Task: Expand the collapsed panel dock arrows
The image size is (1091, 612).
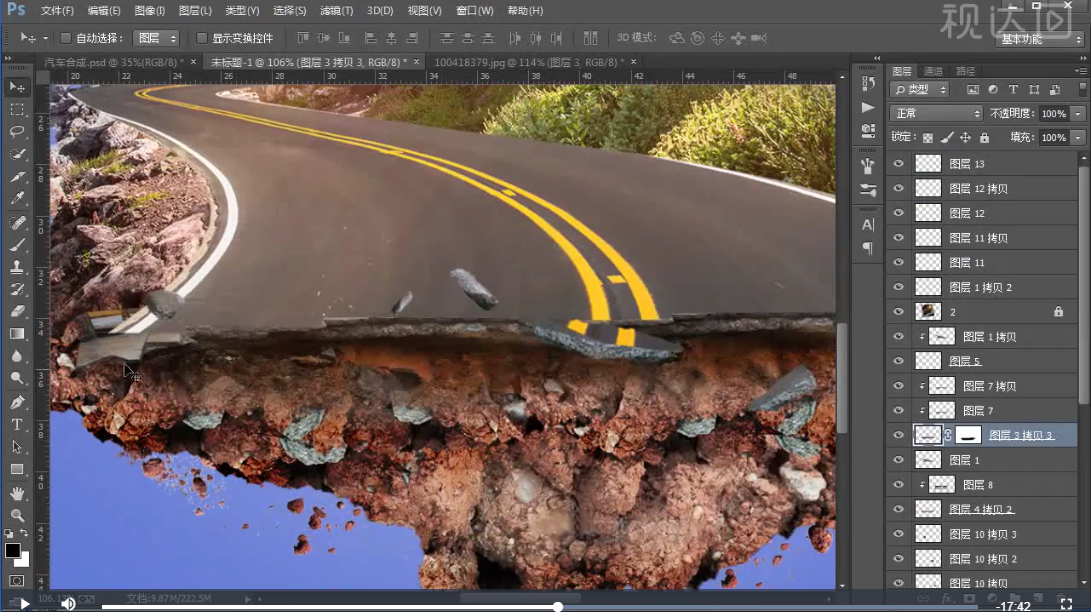Action: (877, 58)
